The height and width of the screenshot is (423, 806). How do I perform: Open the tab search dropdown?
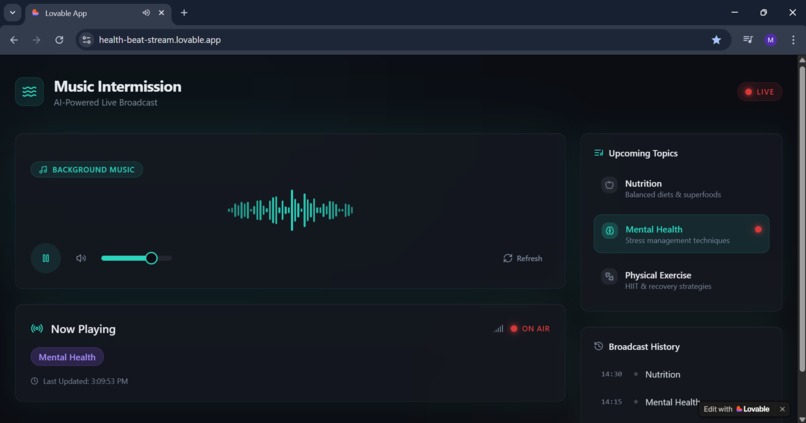coord(12,13)
